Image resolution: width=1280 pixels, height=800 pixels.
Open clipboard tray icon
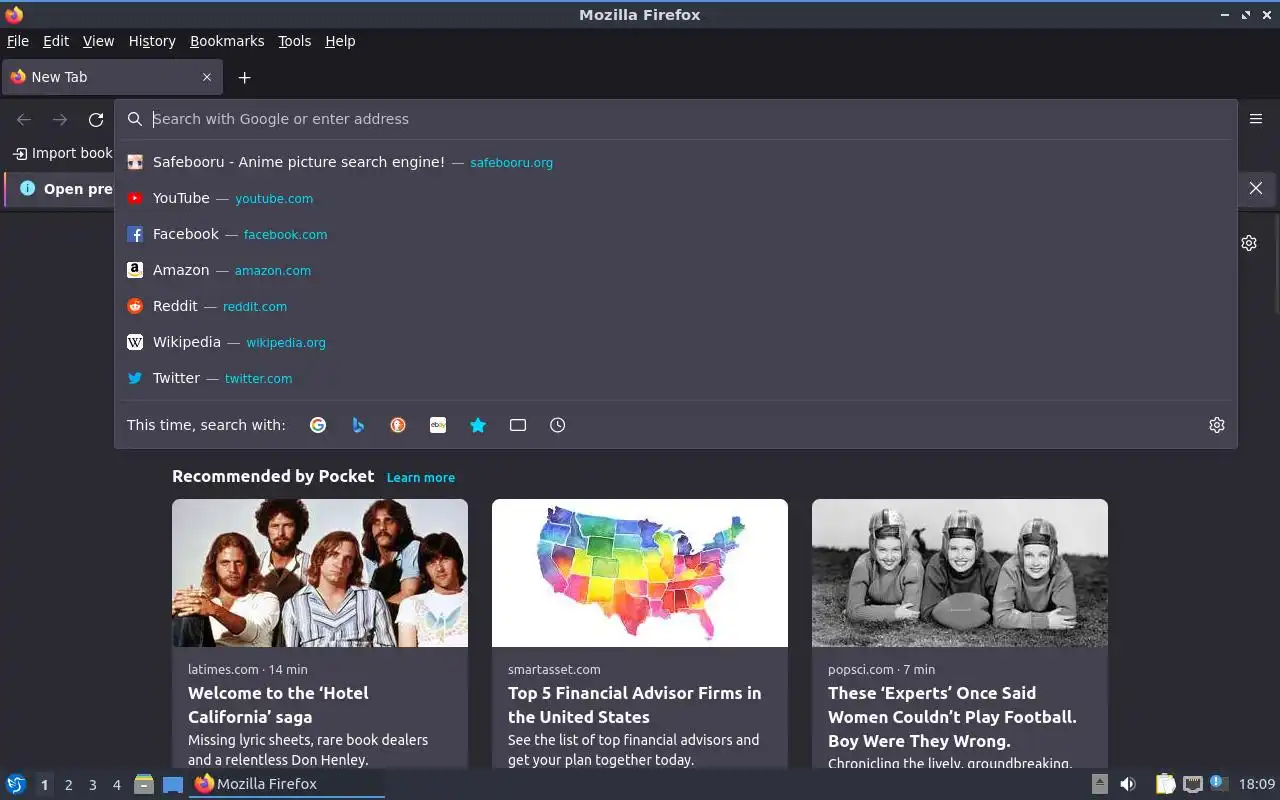pyautogui.click(x=1165, y=784)
